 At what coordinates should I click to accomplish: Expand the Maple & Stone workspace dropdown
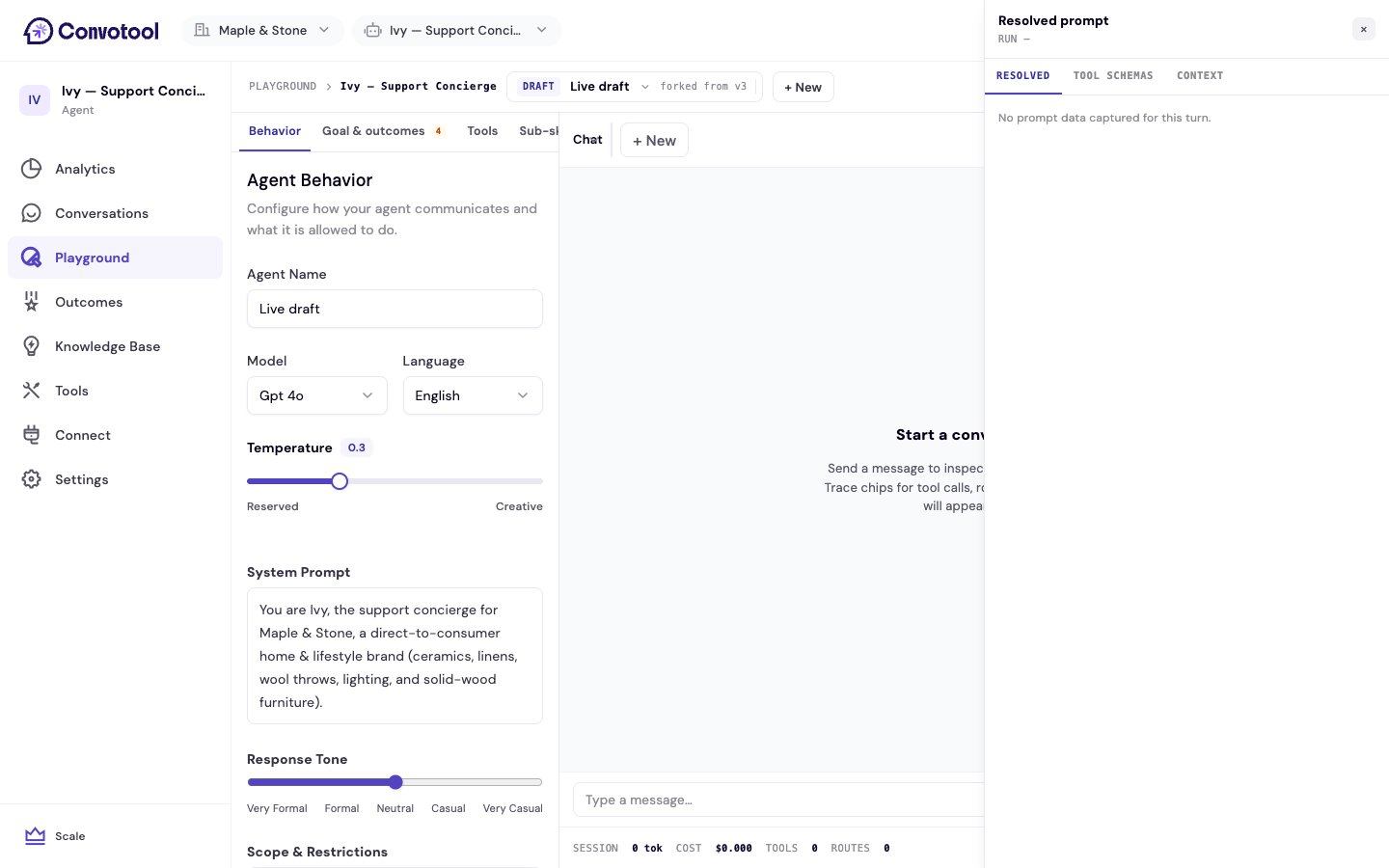click(261, 30)
